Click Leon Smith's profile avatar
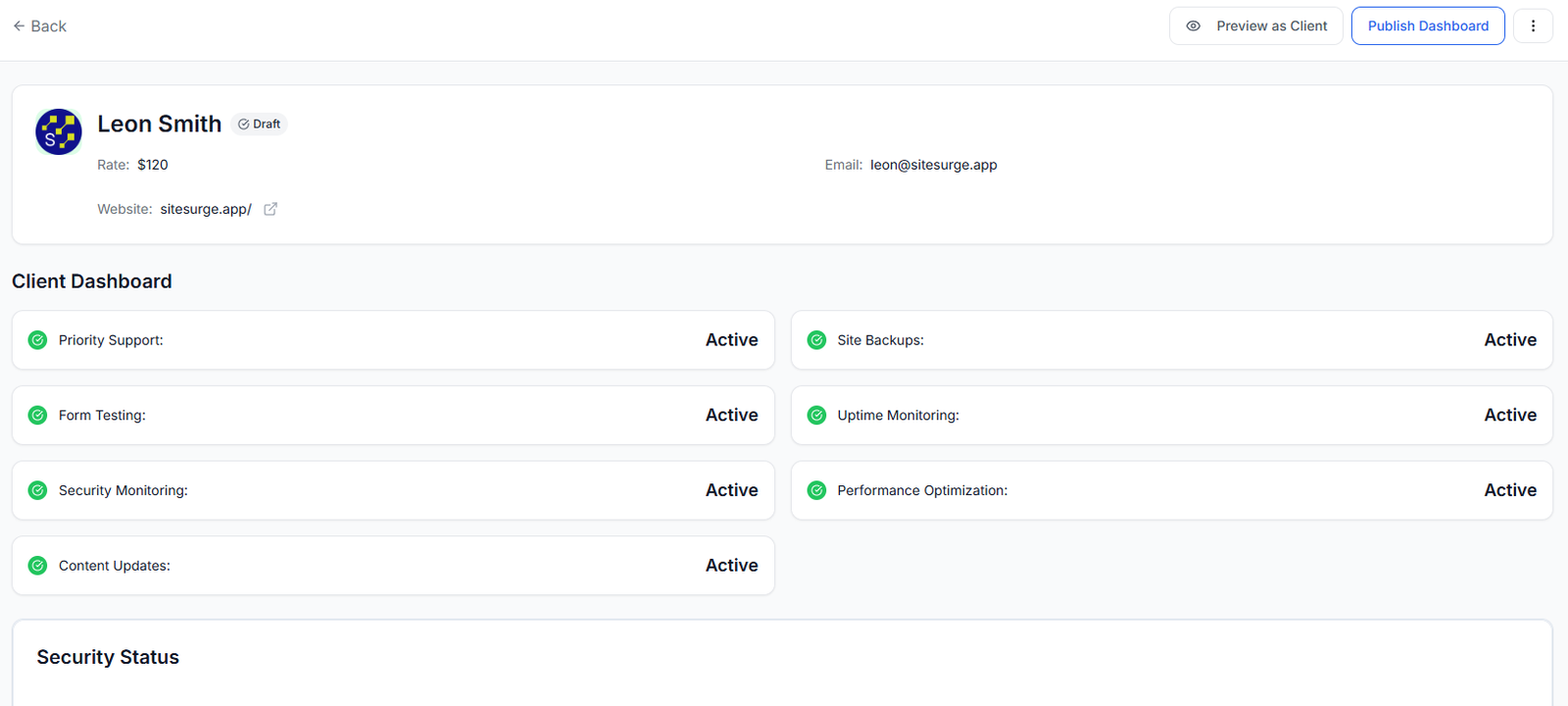The height and width of the screenshot is (706, 1568). pos(59,131)
